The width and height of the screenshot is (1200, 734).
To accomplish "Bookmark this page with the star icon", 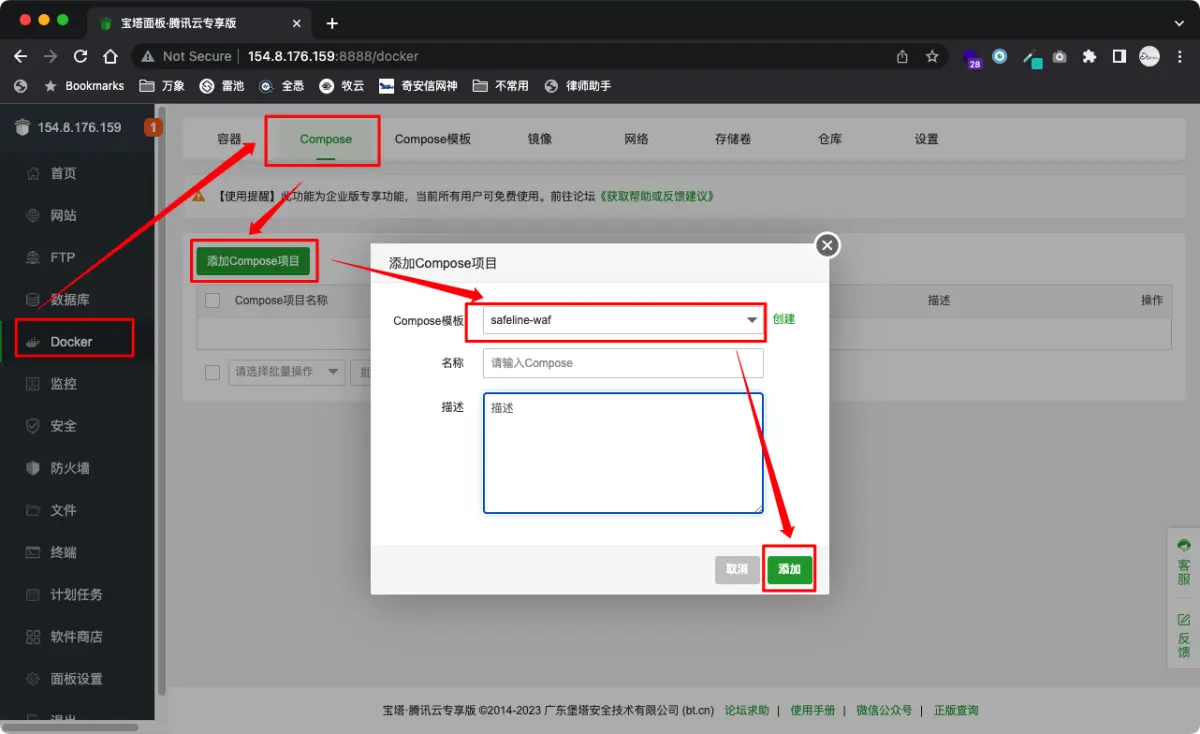I will pyautogui.click(x=932, y=56).
